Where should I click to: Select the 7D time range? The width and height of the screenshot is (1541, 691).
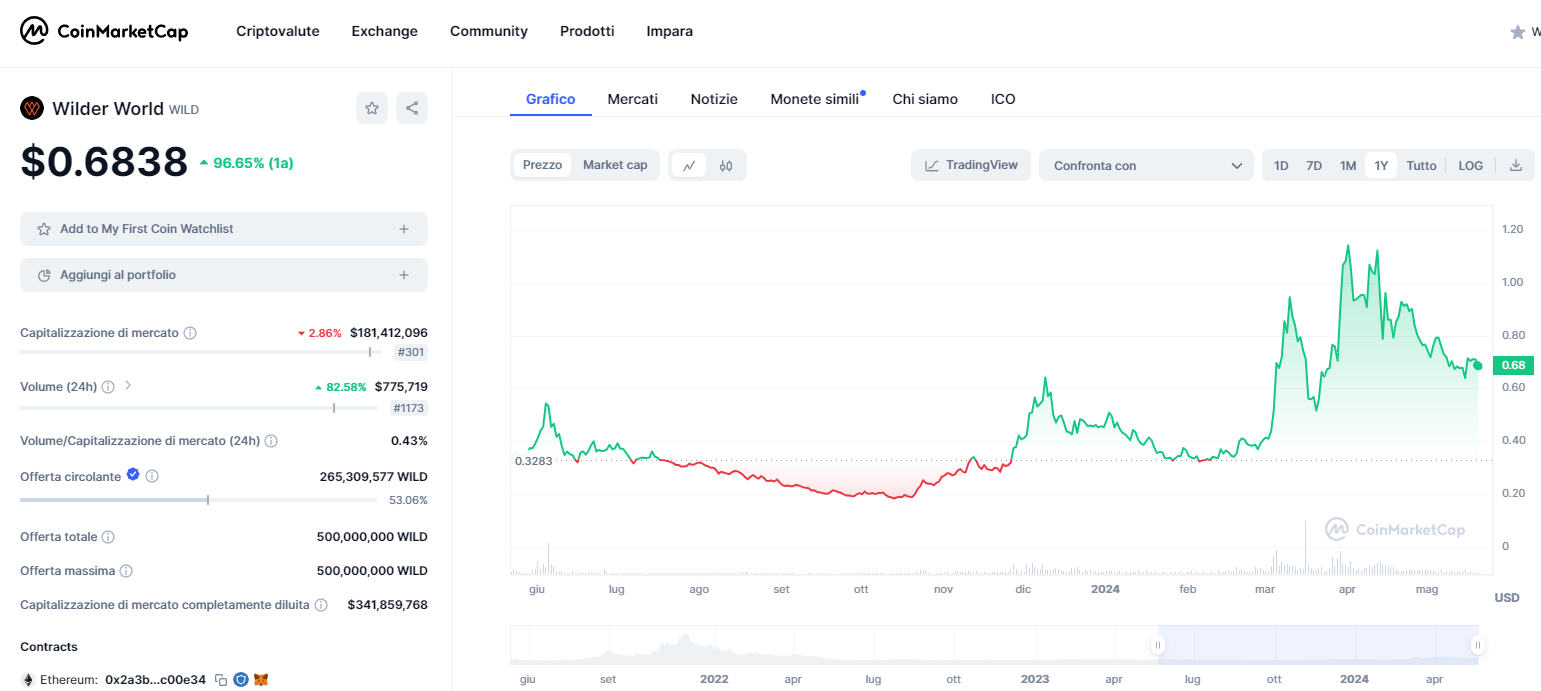tap(1314, 165)
